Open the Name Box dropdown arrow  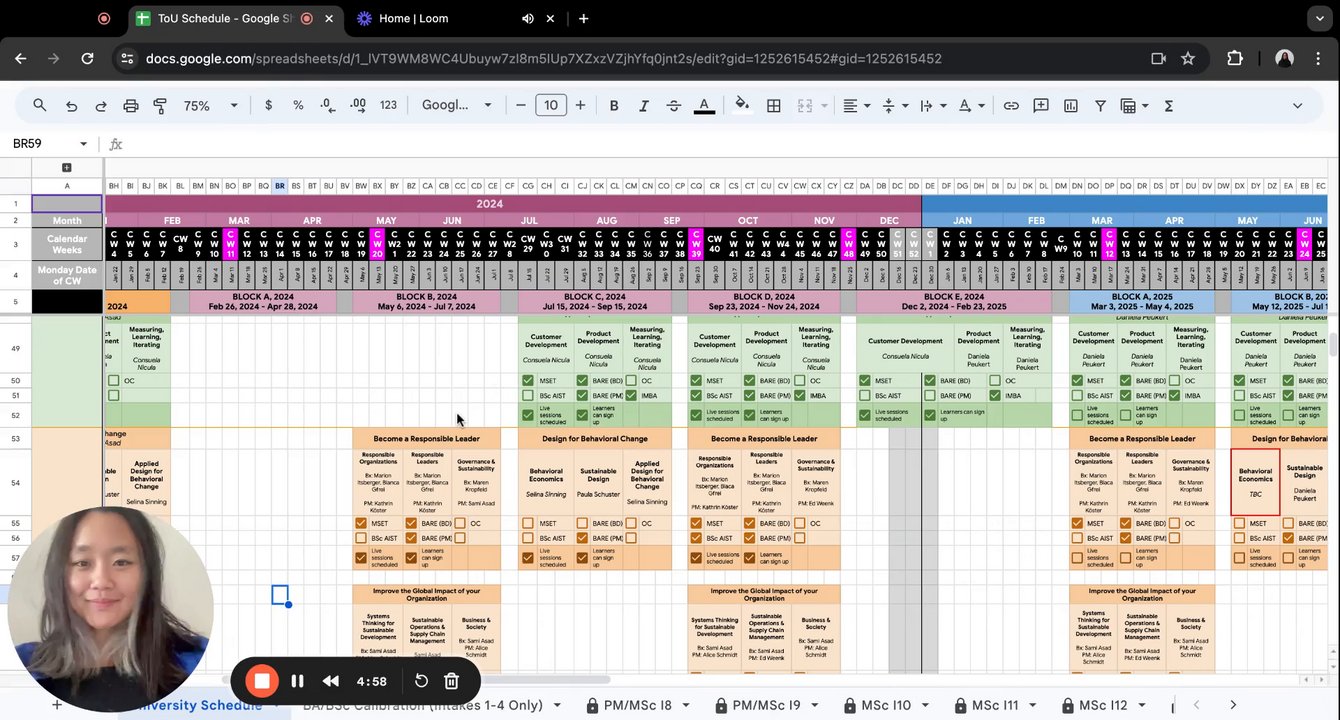(83, 144)
